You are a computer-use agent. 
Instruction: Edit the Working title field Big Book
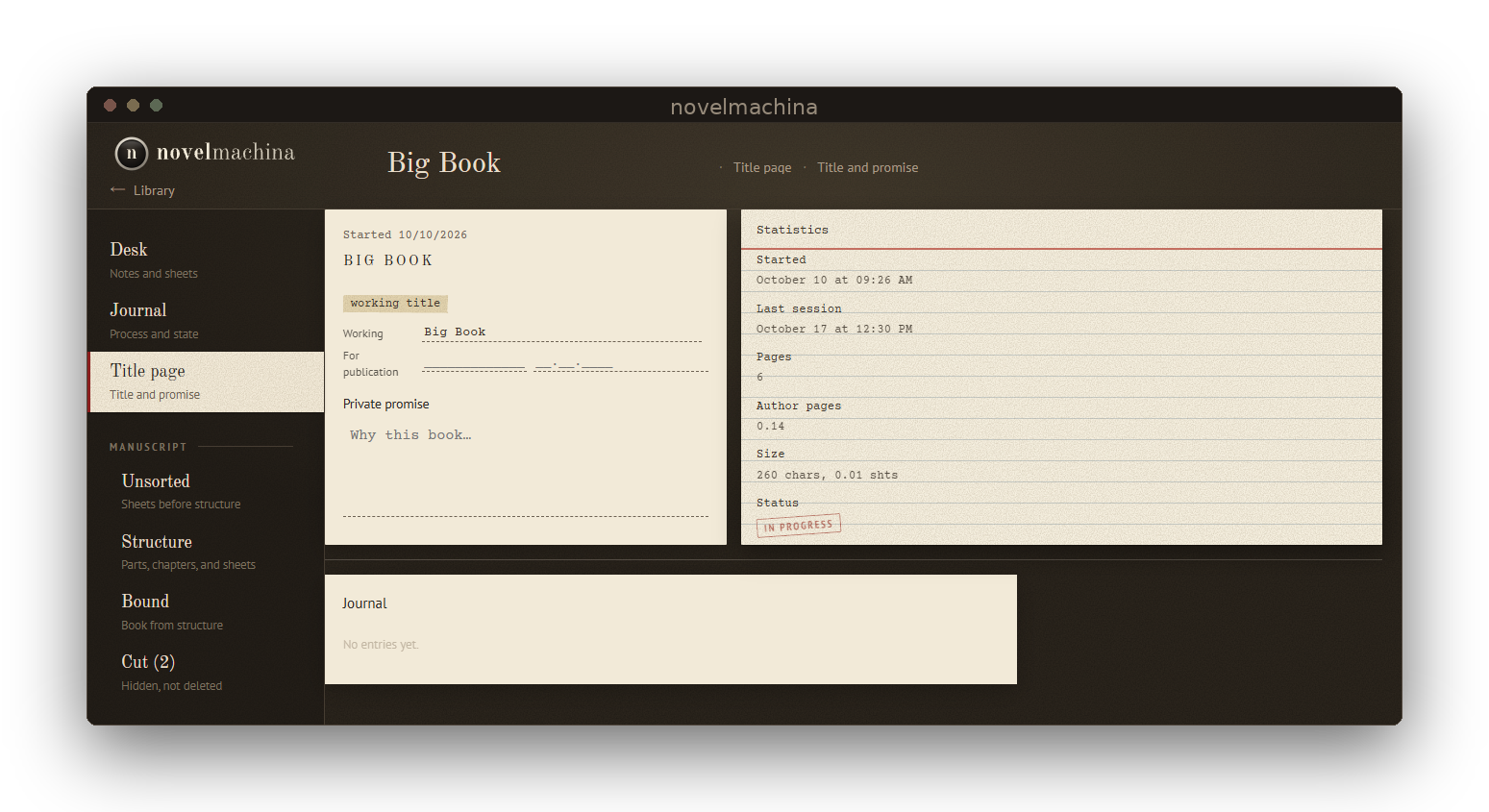(561, 332)
